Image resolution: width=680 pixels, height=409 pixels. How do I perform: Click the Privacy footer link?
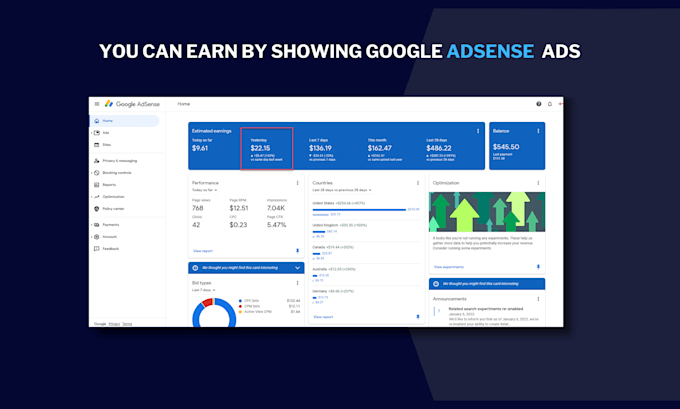point(114,324)
